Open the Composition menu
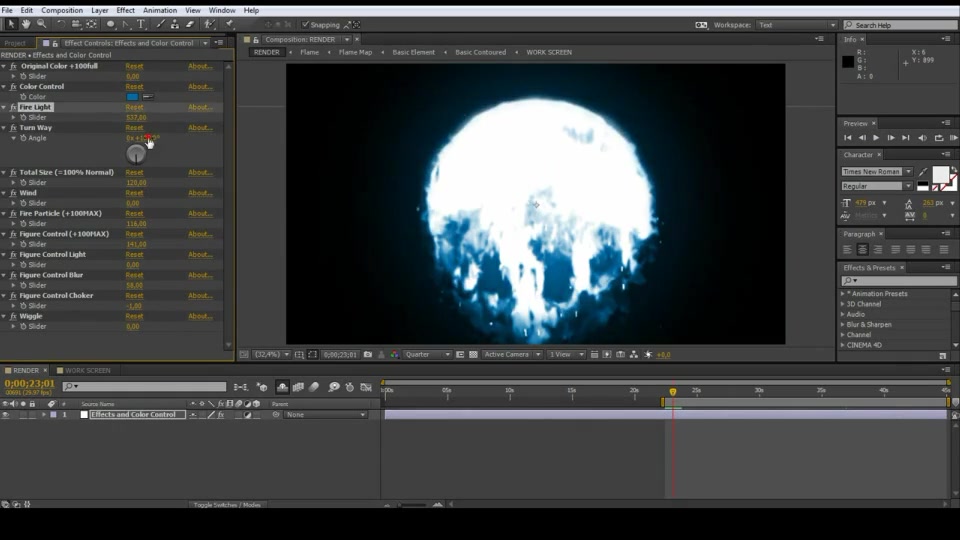Viewport: 960px width, 540px height. [62, 10]
